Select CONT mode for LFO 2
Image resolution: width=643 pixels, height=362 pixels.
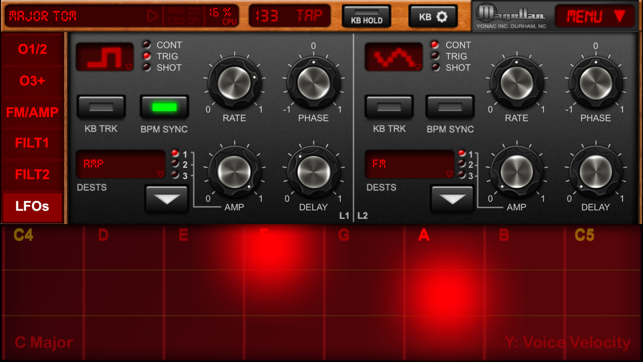(435, 44)
